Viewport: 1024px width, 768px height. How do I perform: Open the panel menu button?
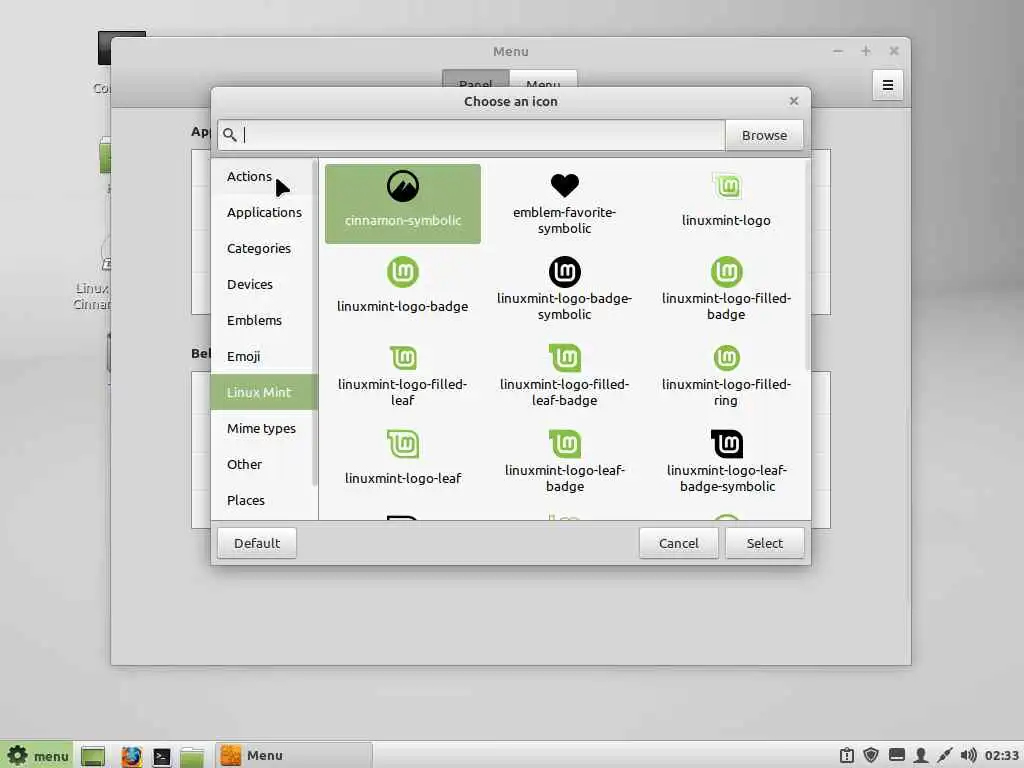point(37,756)
